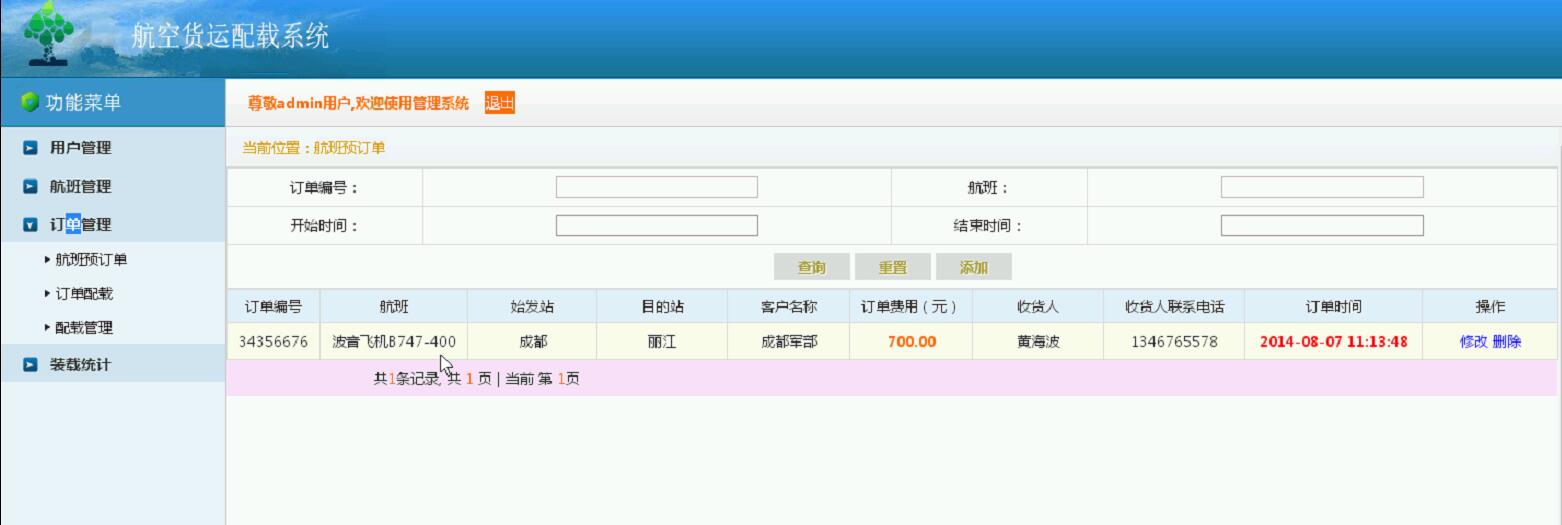Viewport: 1562px width, 525px height.
Task: Click the 收货人联系电话 column header
Action: 1175,307
